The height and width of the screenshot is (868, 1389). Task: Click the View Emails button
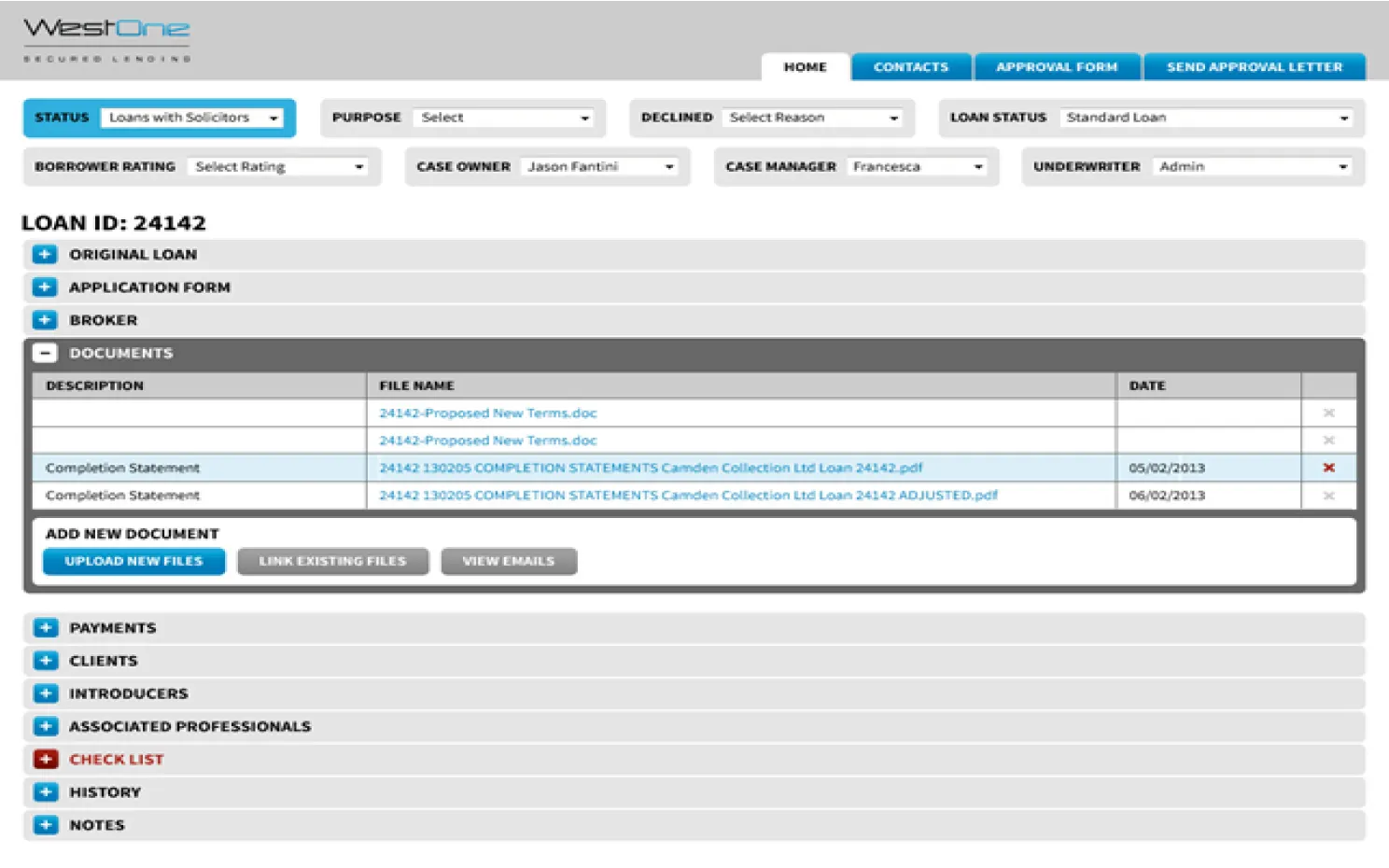pyautogui.click(x=508, y=561)
